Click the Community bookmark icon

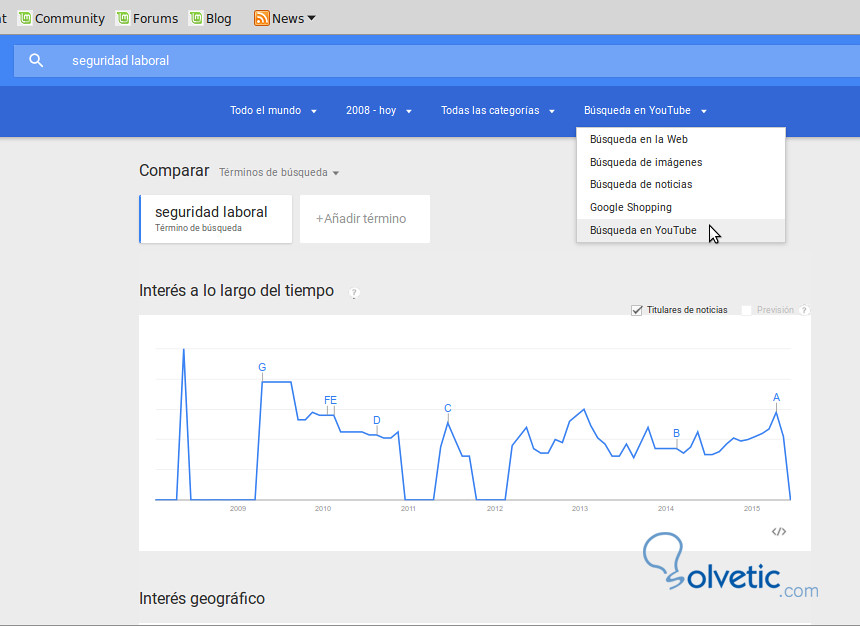tap(25, 18)
